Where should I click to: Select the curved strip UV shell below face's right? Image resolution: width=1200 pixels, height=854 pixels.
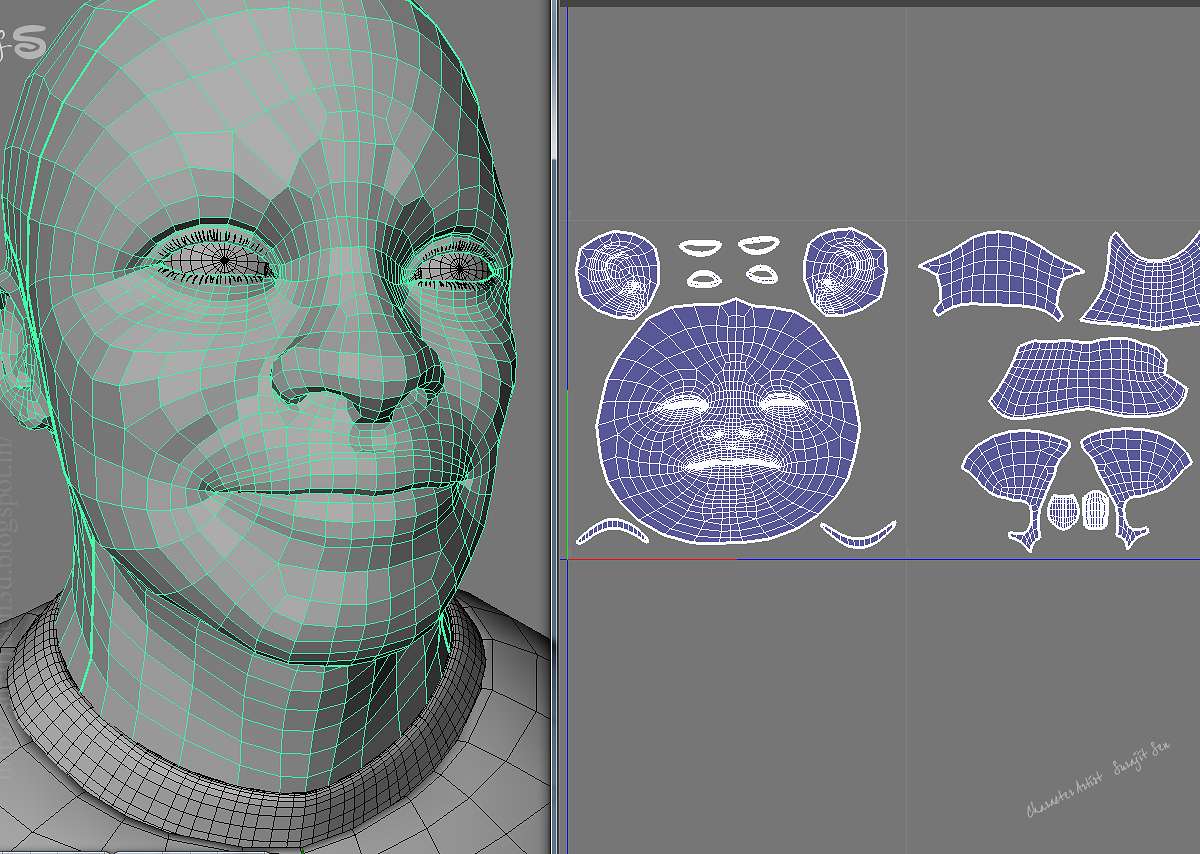click(858, 534)
